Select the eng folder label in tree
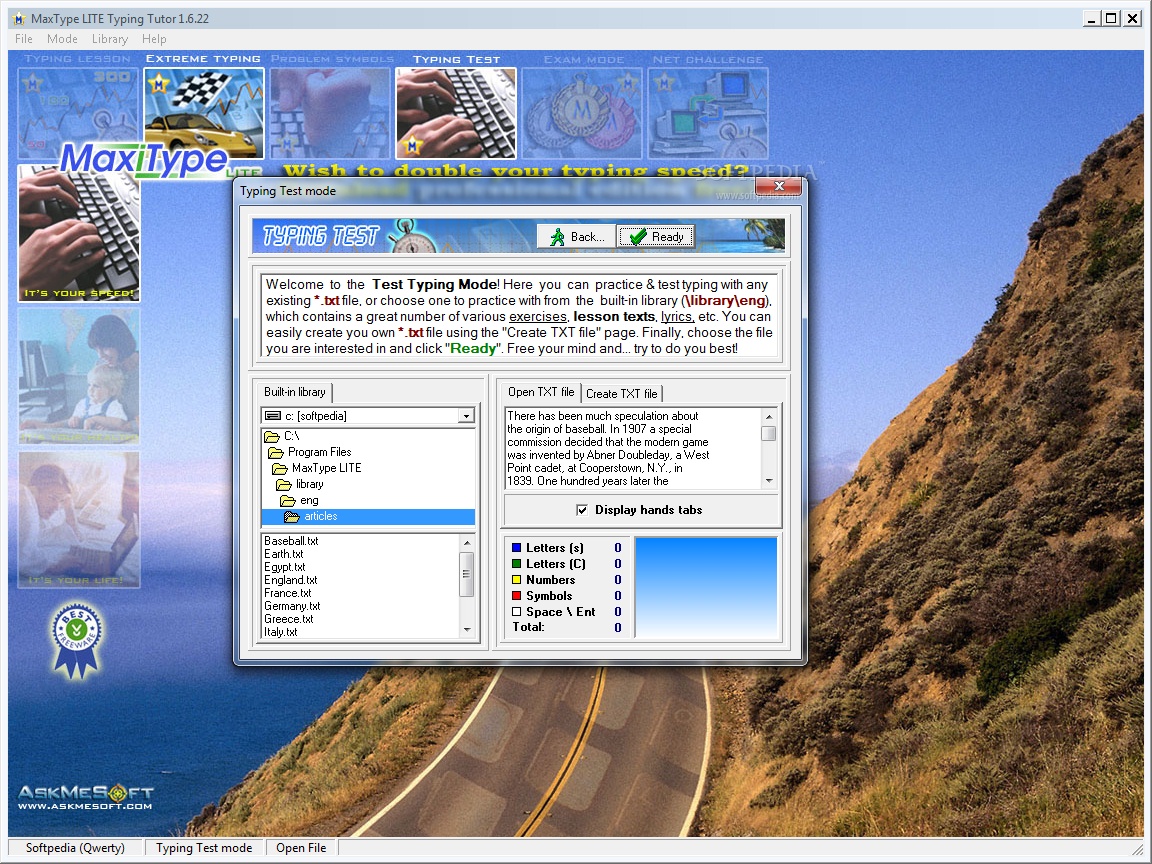The width and height of the screenshot is (1152, 864). [309, 500]
